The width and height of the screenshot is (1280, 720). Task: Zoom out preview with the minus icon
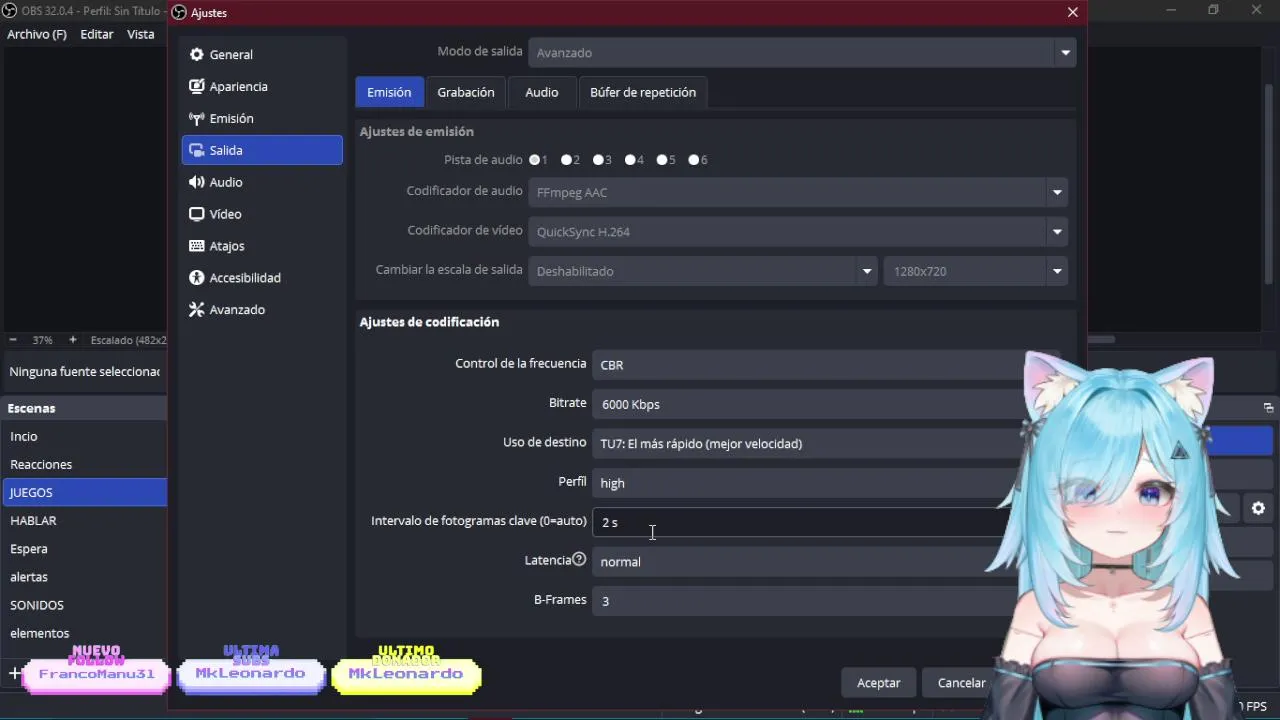(x=13, y=340)
